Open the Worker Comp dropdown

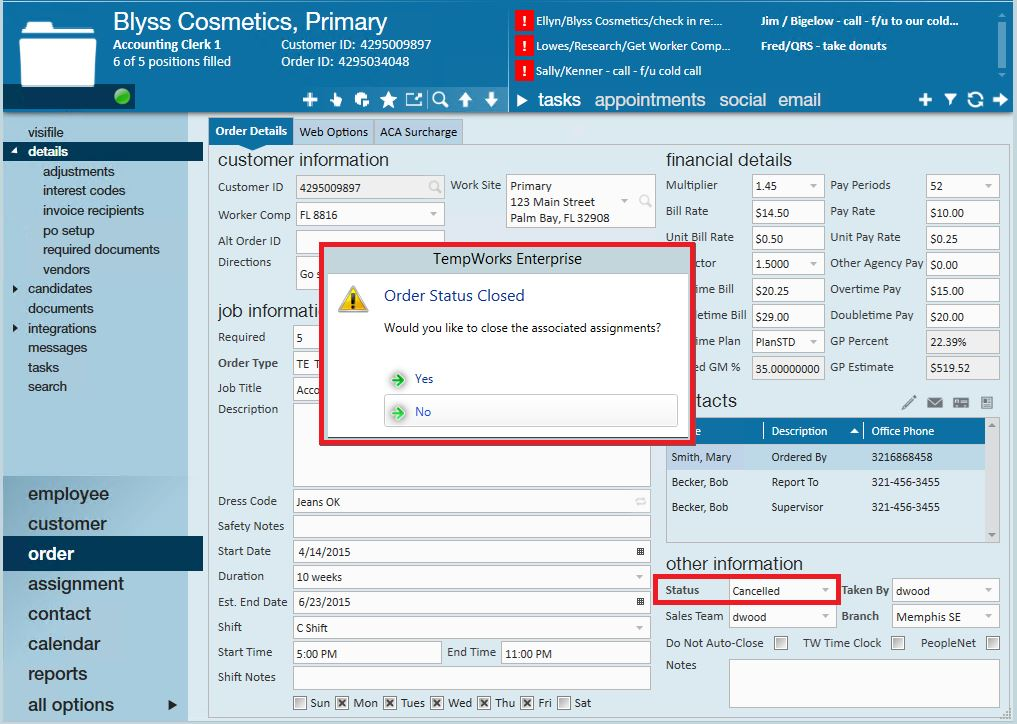(x=433, y=214)
